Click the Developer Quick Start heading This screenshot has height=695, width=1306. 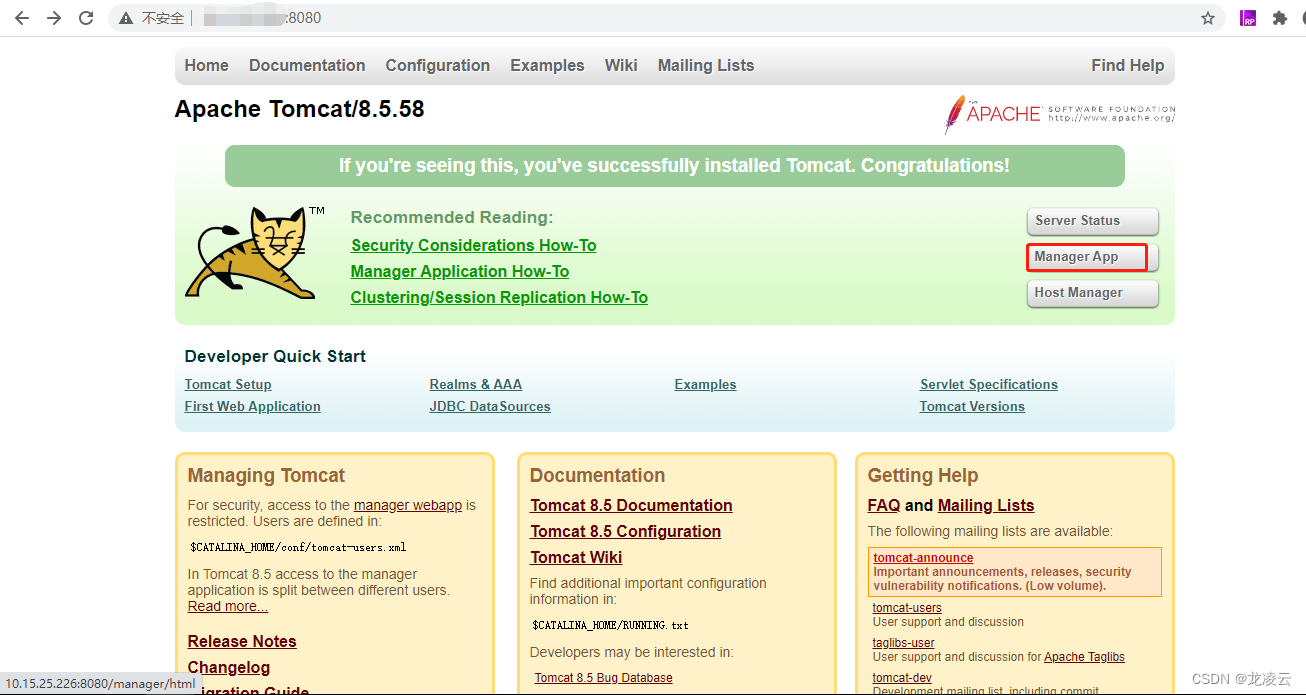[275, 357]
